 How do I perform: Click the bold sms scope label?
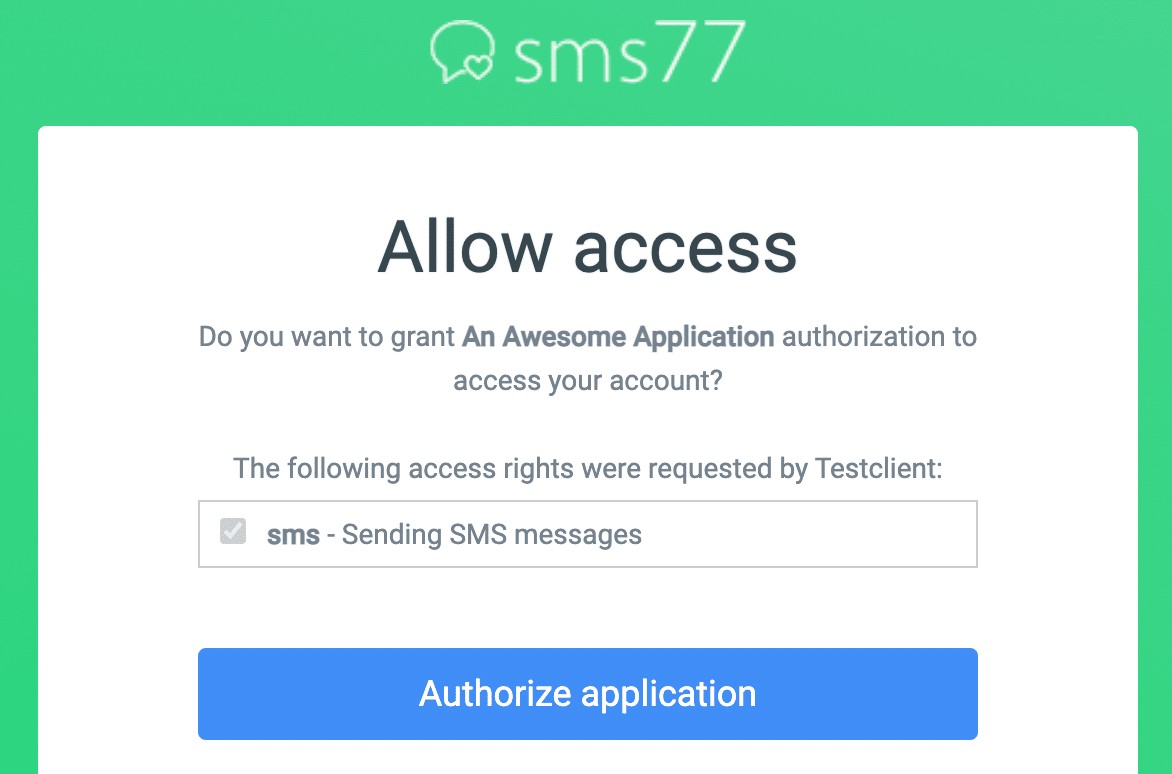(x=293, y=535)
